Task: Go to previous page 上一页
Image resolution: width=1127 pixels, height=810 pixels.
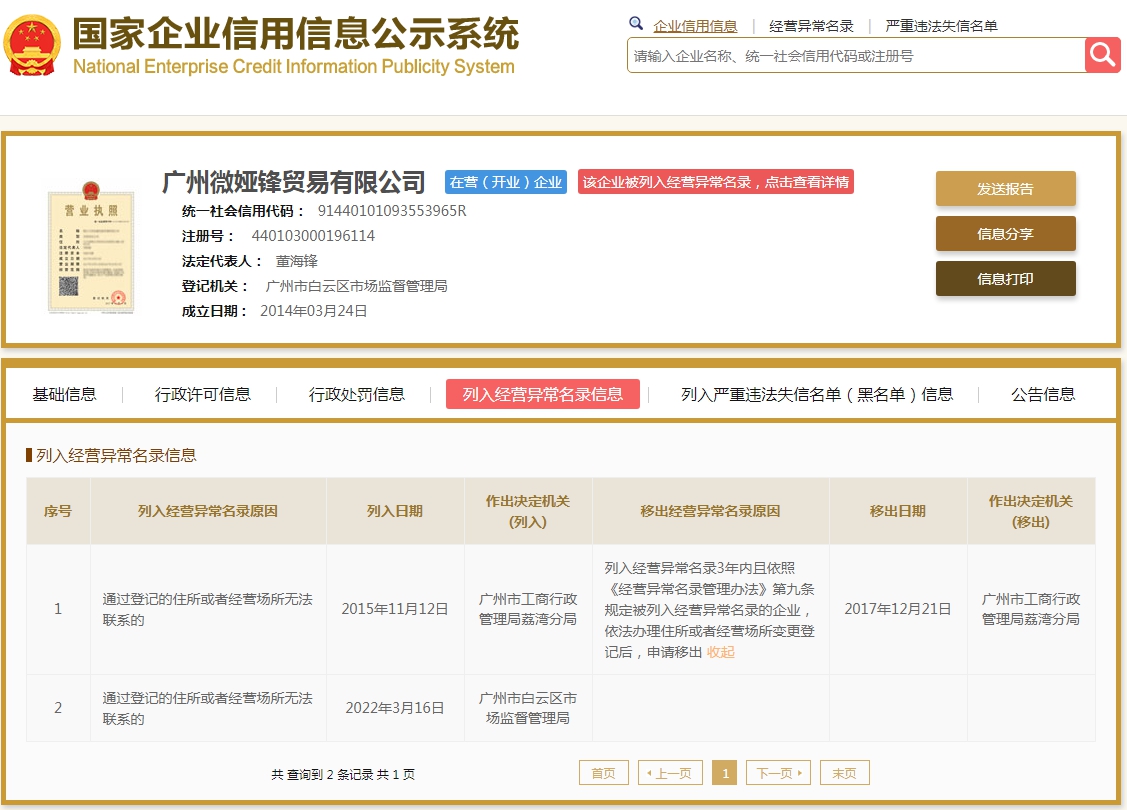Action: [x=670, y=773]
